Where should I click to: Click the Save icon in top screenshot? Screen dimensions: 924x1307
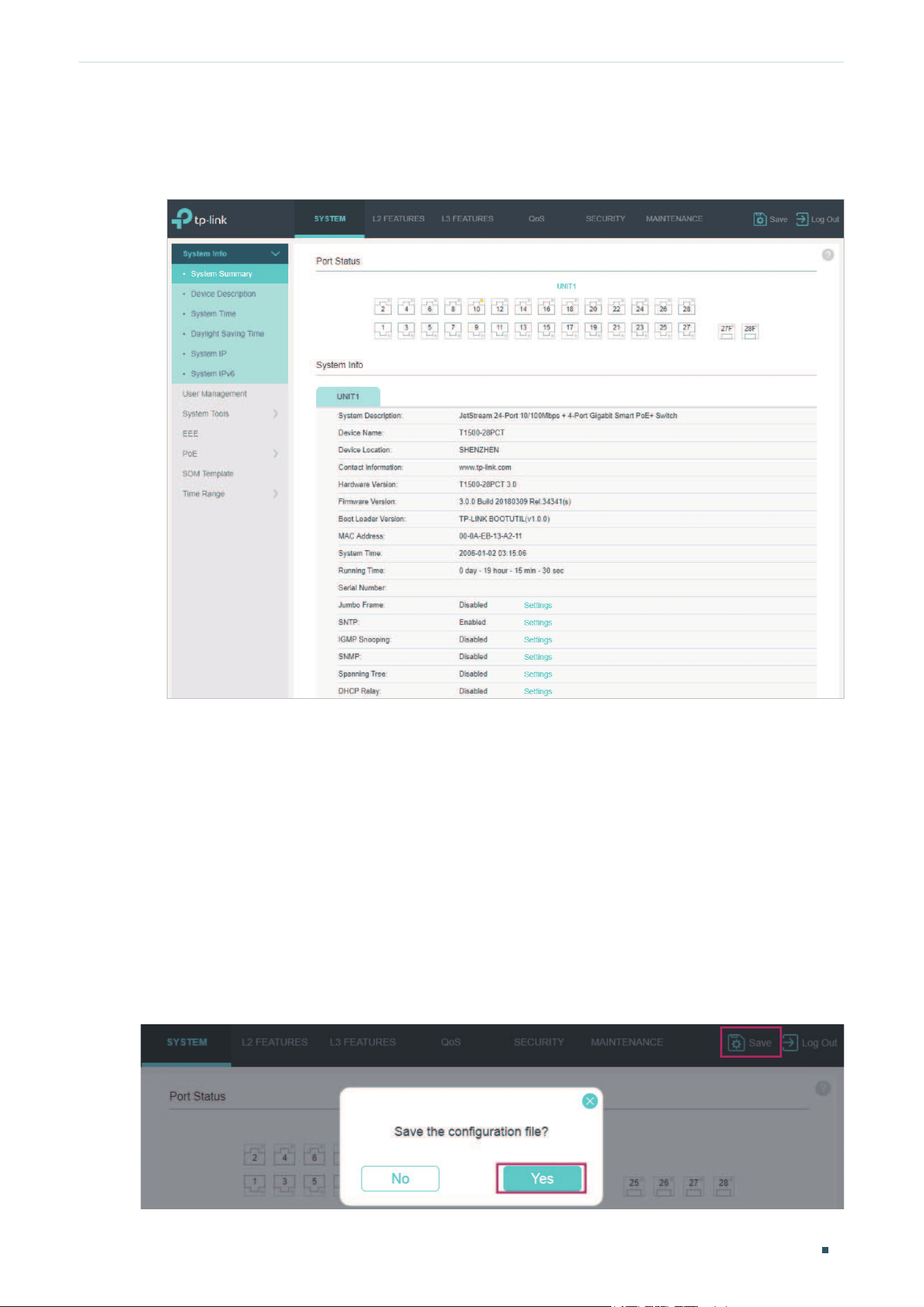point(760,219)
